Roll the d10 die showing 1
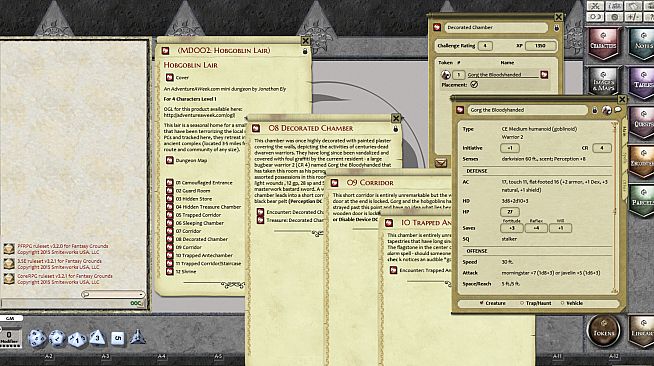 pyautogui.click(x=77, y=339)
